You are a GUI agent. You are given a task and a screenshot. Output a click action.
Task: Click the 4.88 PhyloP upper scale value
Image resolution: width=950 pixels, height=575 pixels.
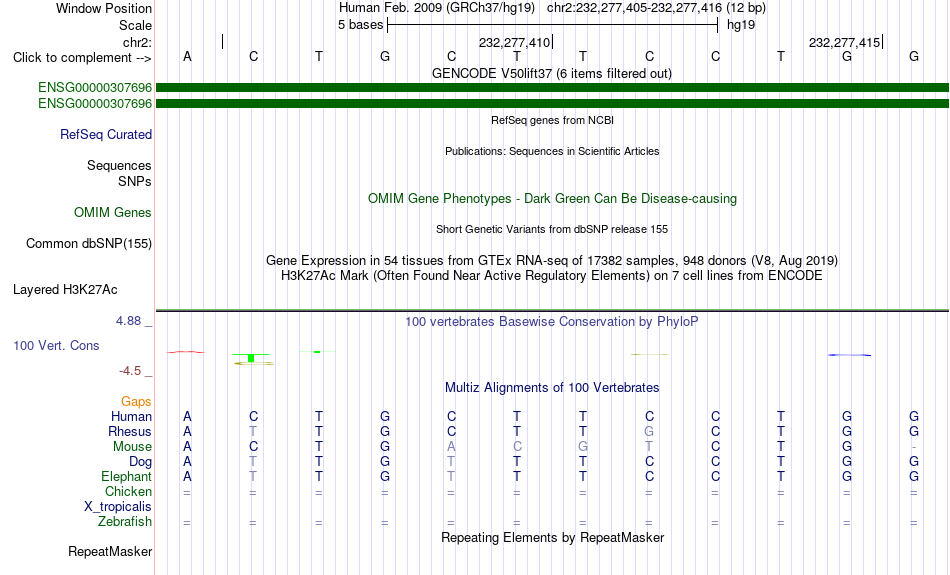click(x=128, y=321)
